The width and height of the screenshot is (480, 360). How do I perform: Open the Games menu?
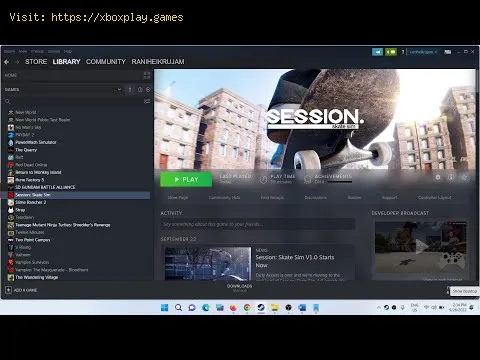[54, 51]
